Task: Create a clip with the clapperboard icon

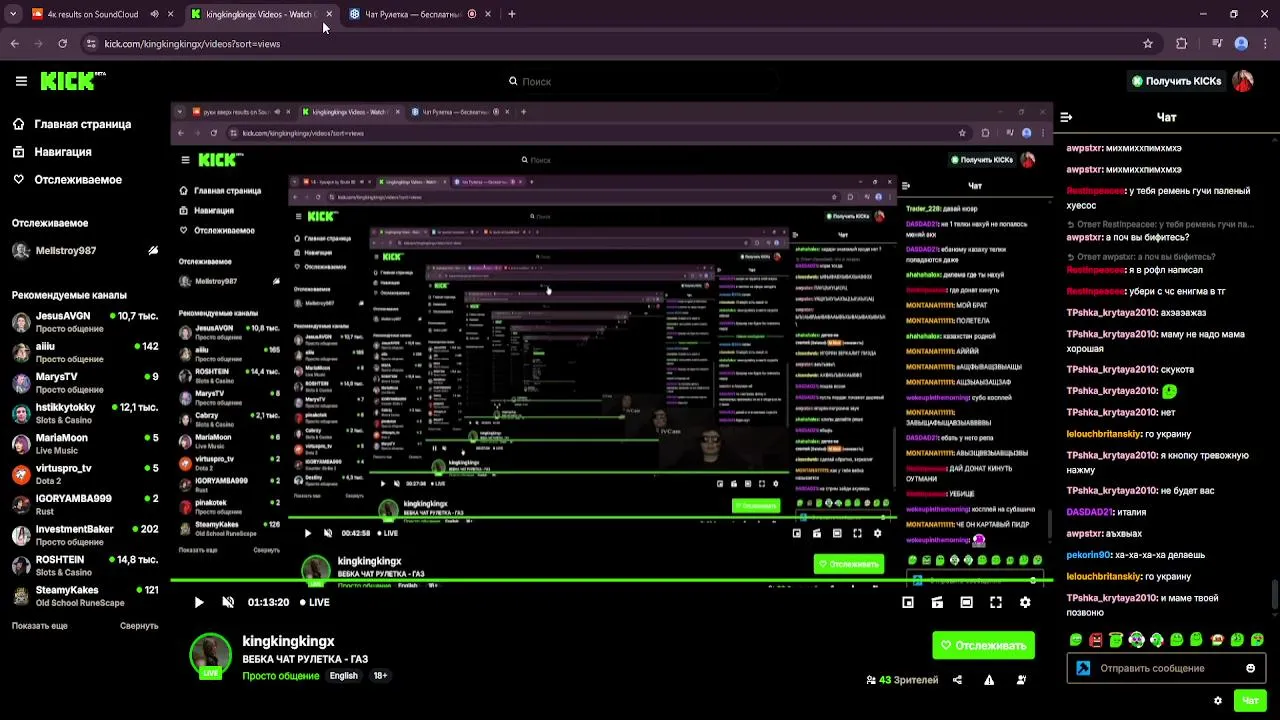Action: (936, 602)
